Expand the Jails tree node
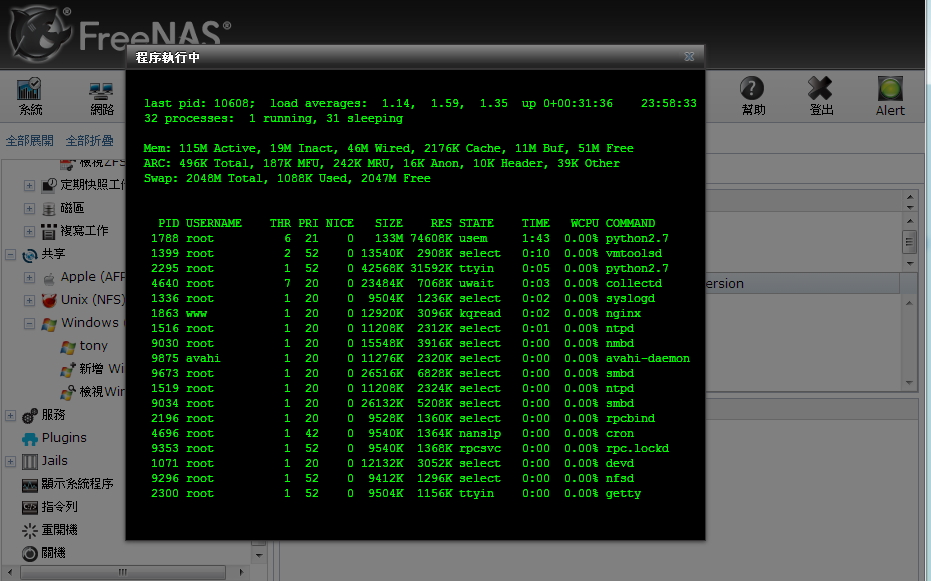This screenshot has height=581, width=931. [x=10, y=461]
